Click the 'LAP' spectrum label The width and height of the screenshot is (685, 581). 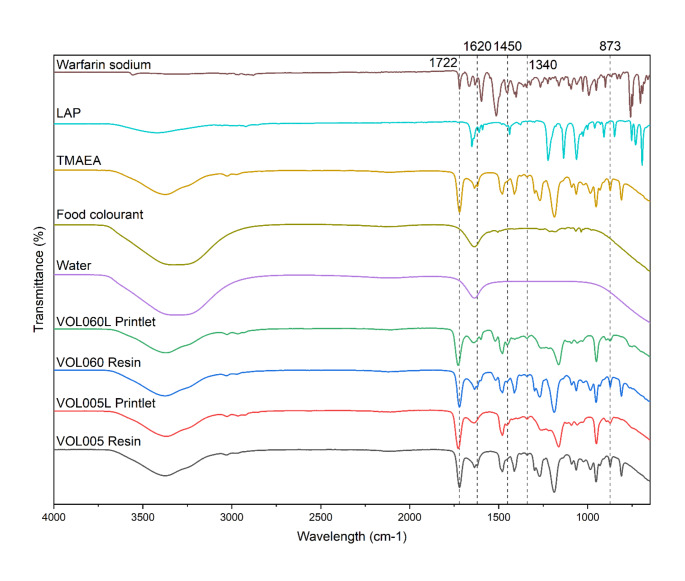[69, 113]
